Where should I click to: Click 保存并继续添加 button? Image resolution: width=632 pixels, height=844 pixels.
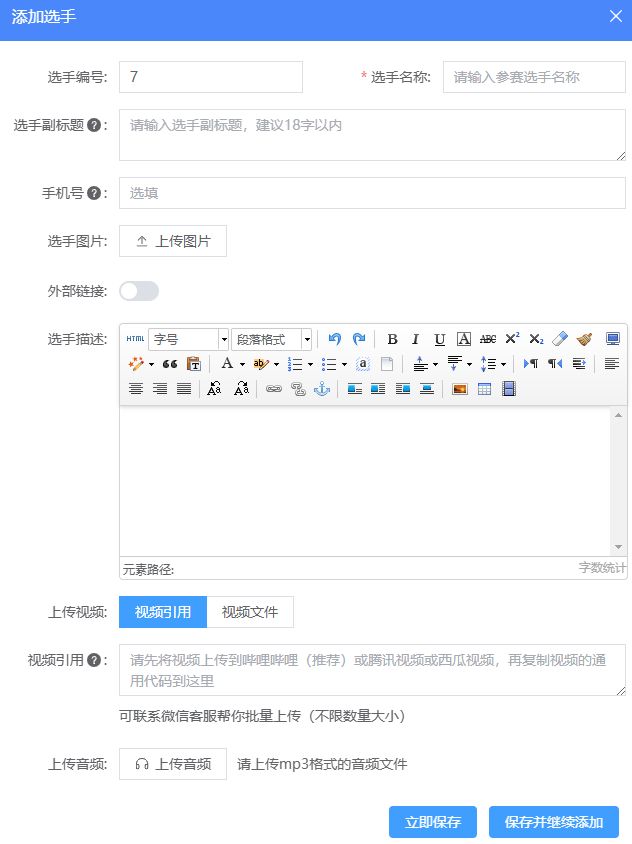554,822
